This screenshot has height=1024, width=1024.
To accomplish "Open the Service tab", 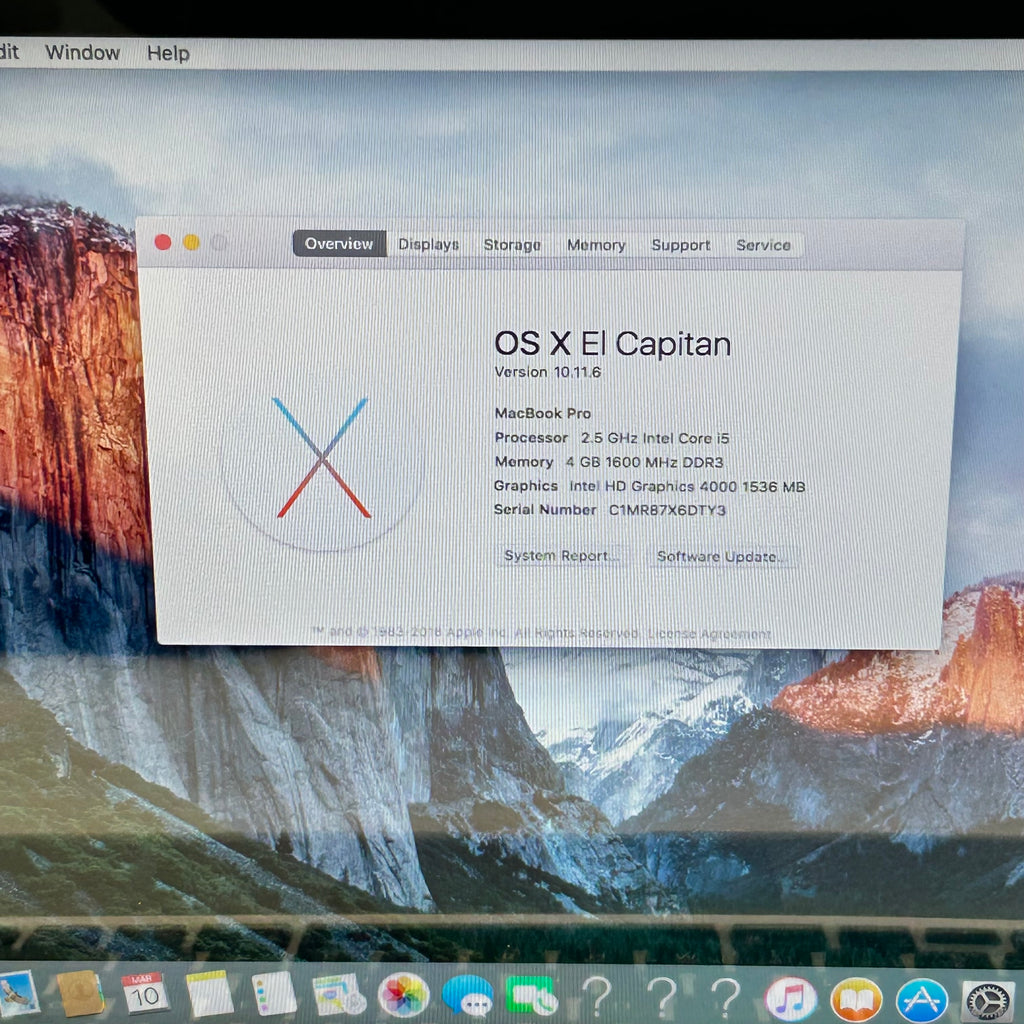I will click(x=763, y=245).
